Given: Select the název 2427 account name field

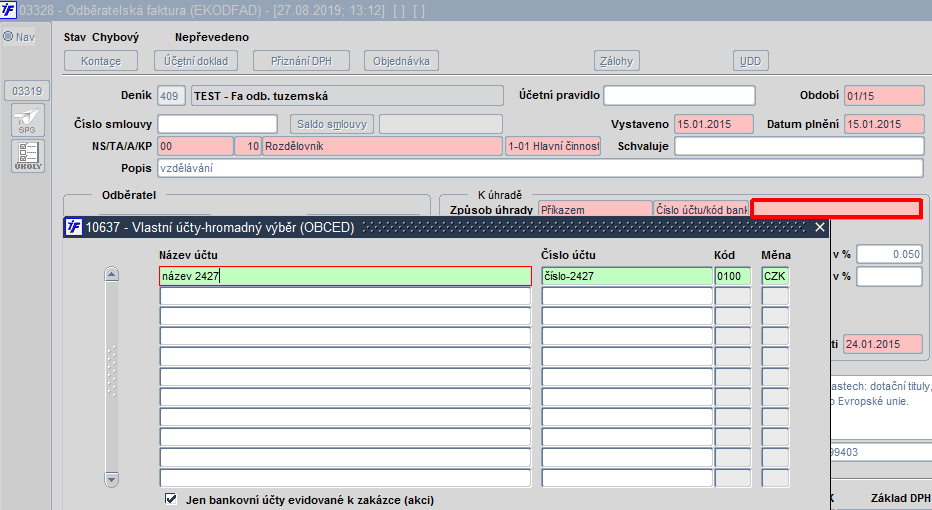Looking at the screenshot, I should pos(345,276).
